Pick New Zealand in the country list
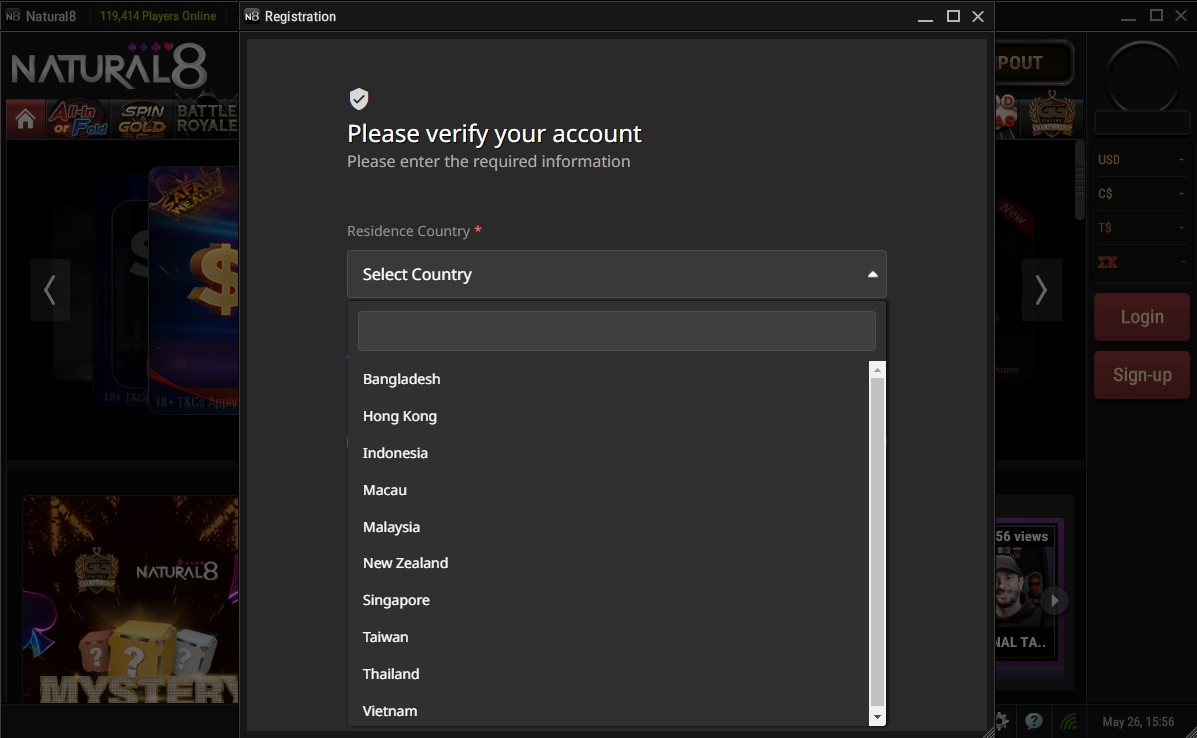 pyautogui.click(x=405, y=563)
